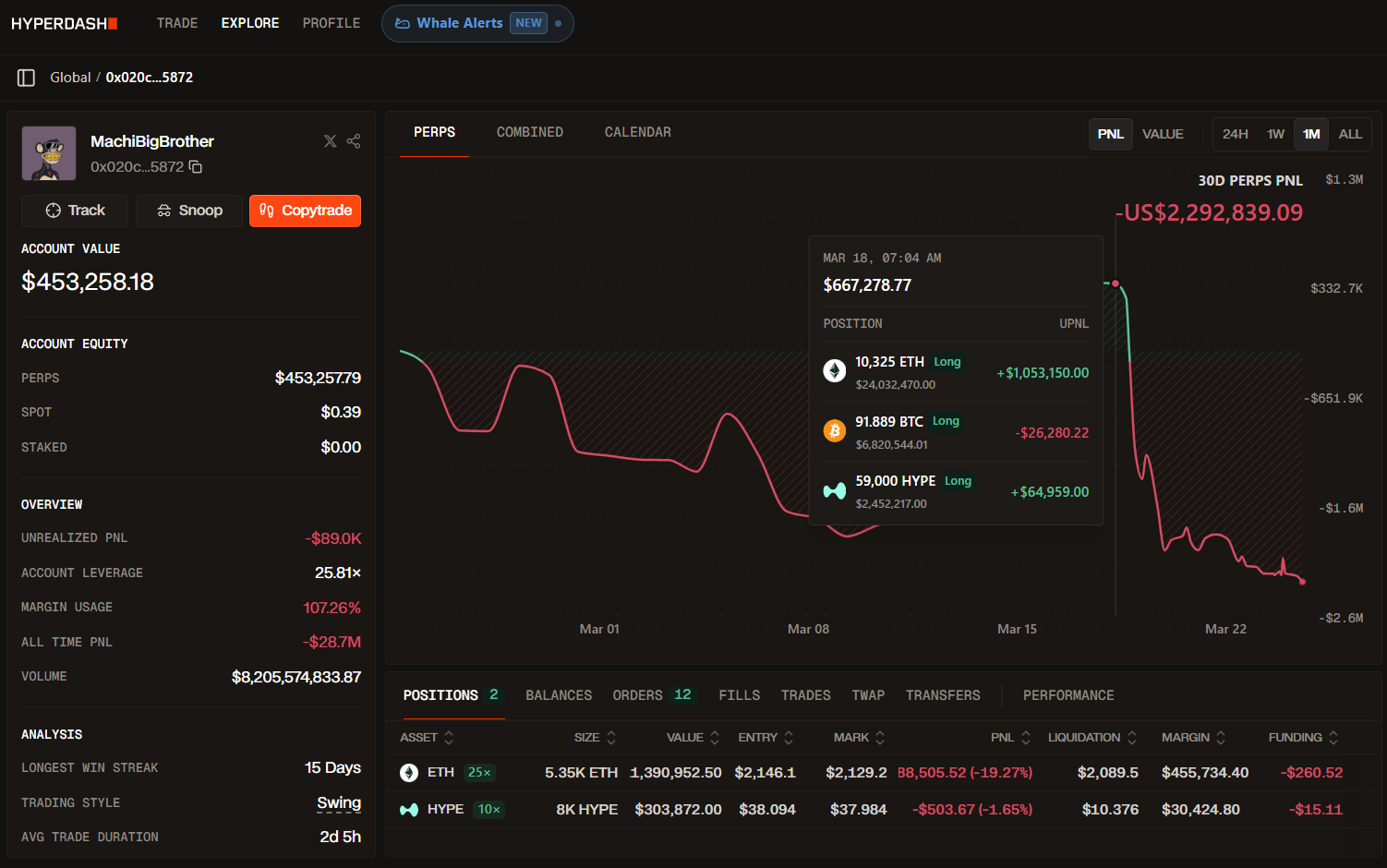Click the ETH position size 5.35K ETH
1387x868 pixels.
click(581, 773)
